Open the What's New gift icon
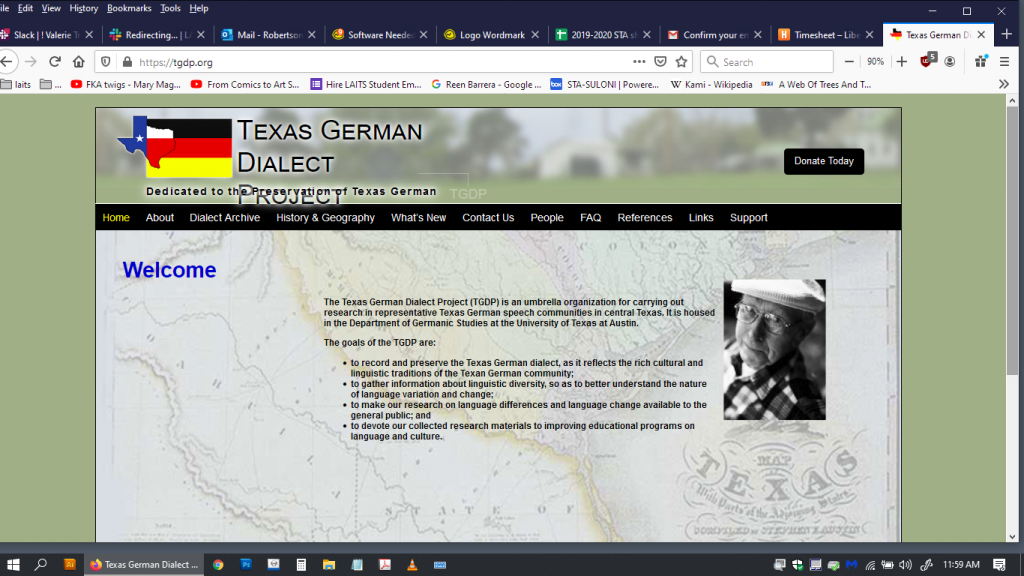Viewport: 1024px width, 576px height. 981,61
